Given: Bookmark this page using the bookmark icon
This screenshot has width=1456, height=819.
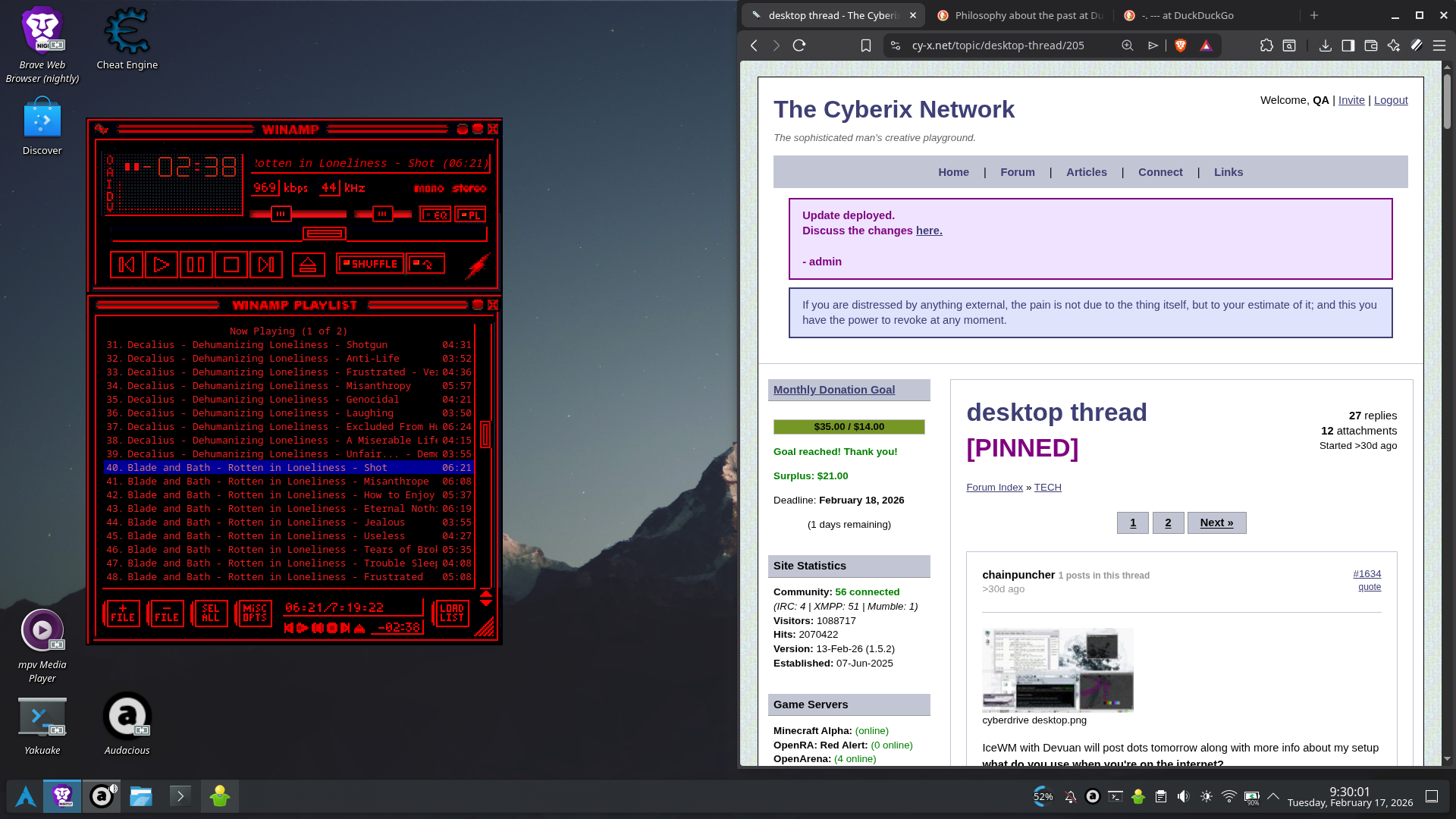Looking at the screenshot, I should click(866, 45).
